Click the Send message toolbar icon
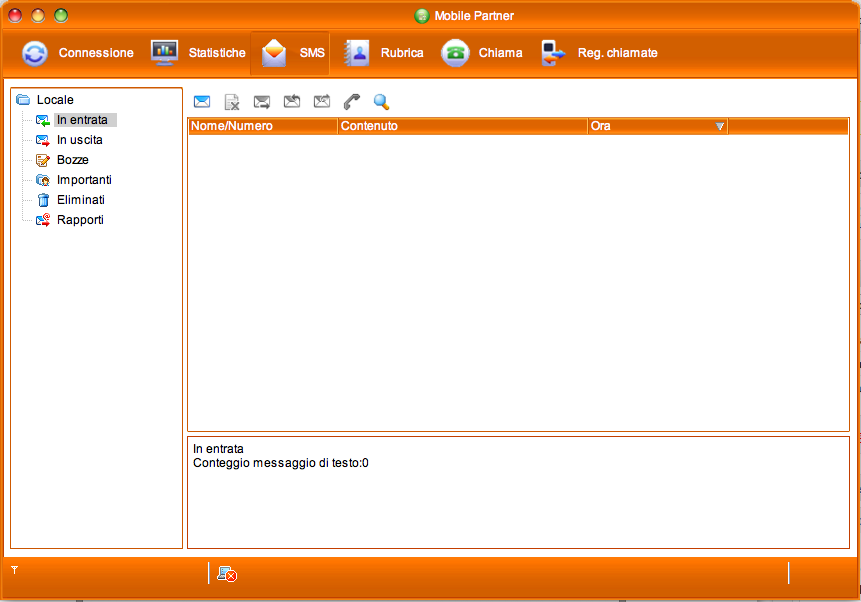Image resolution: width=861 pixels, height=602 pixels. point(262,101)
